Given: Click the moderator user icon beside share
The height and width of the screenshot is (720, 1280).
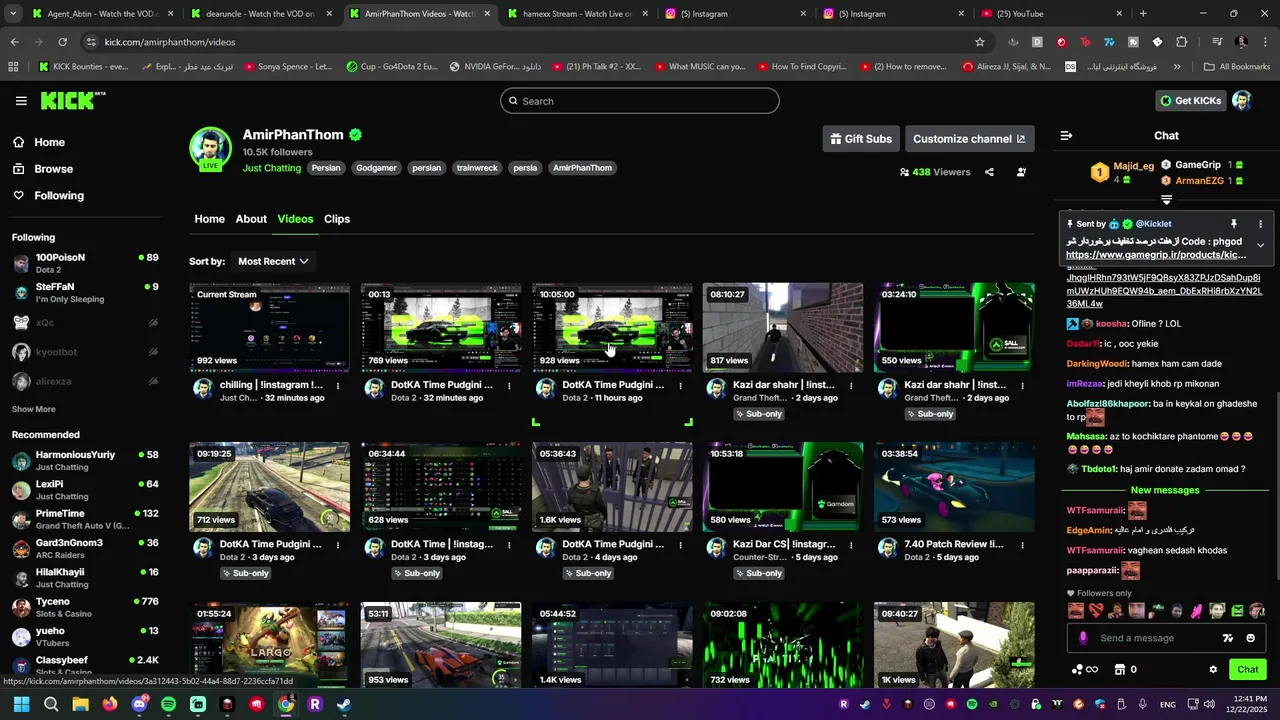Looking at the screenshot, I should click(1021, 172).
